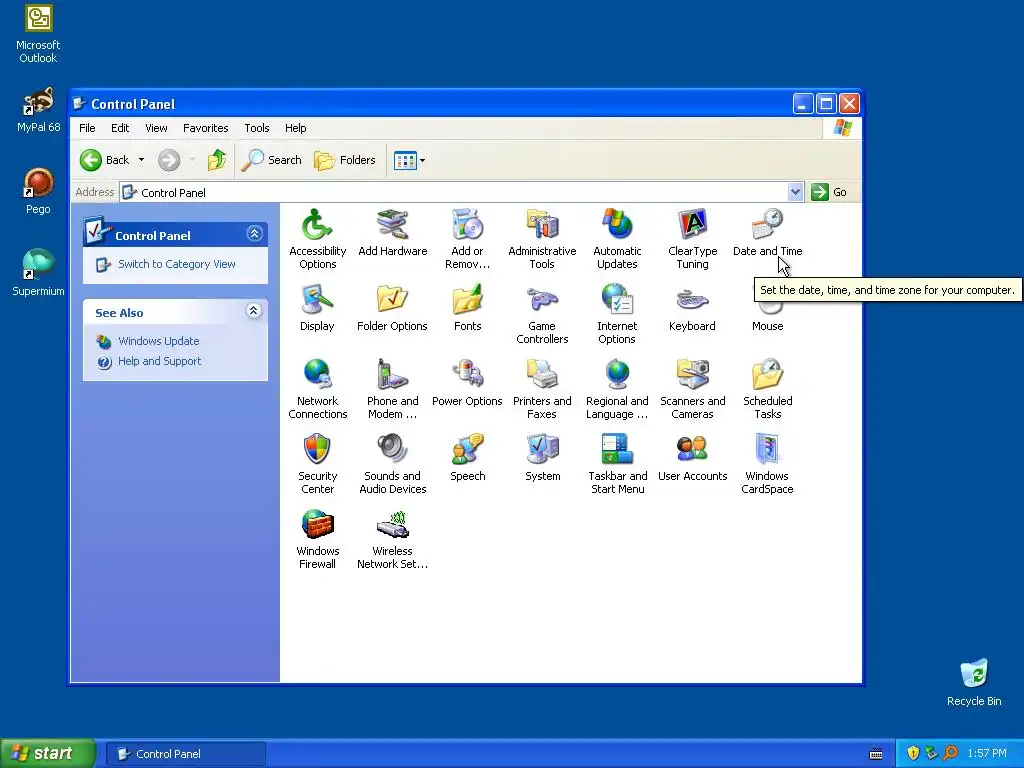Screen dimensions: 1024x768
Task: Click the Up folder toolbar icon
Action: (x=217, y=160)
